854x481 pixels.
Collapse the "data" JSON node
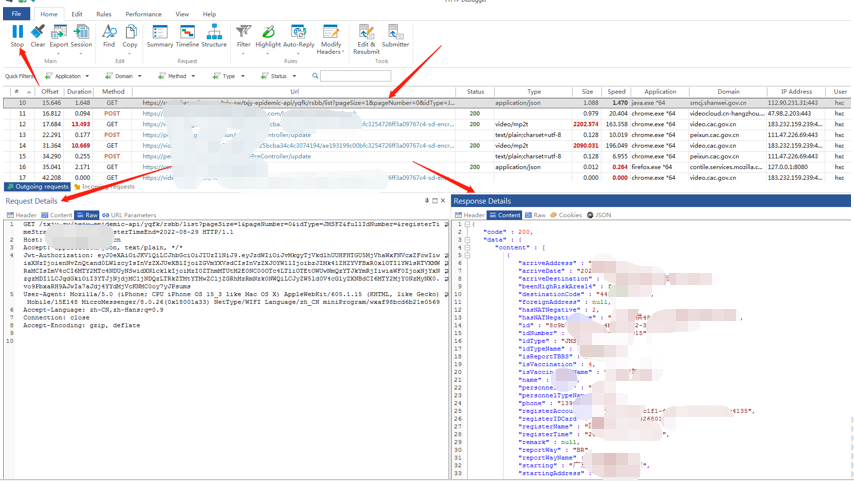pyautogui.click(x=467, y=240)
